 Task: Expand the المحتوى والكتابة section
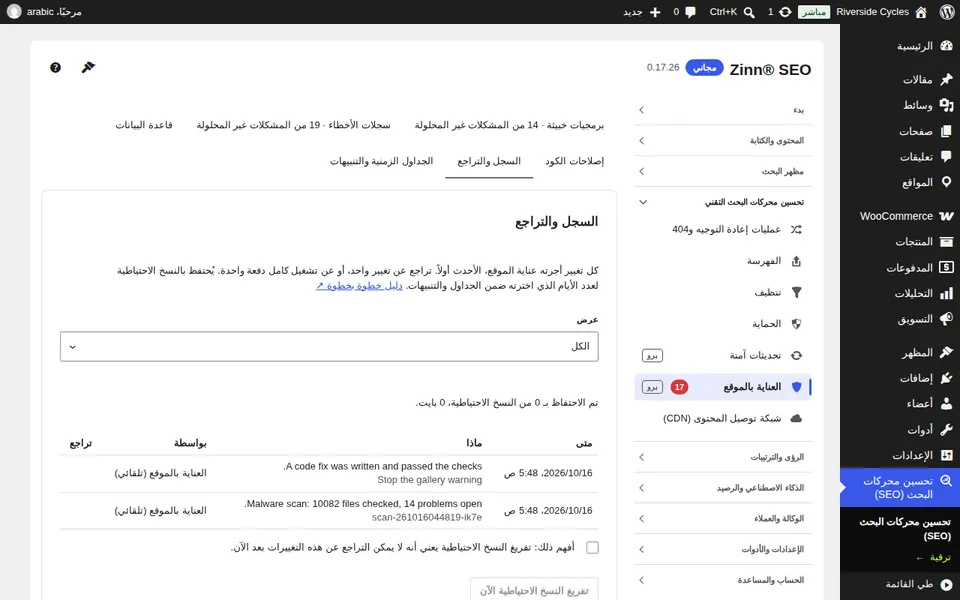[x=723, y=140]
